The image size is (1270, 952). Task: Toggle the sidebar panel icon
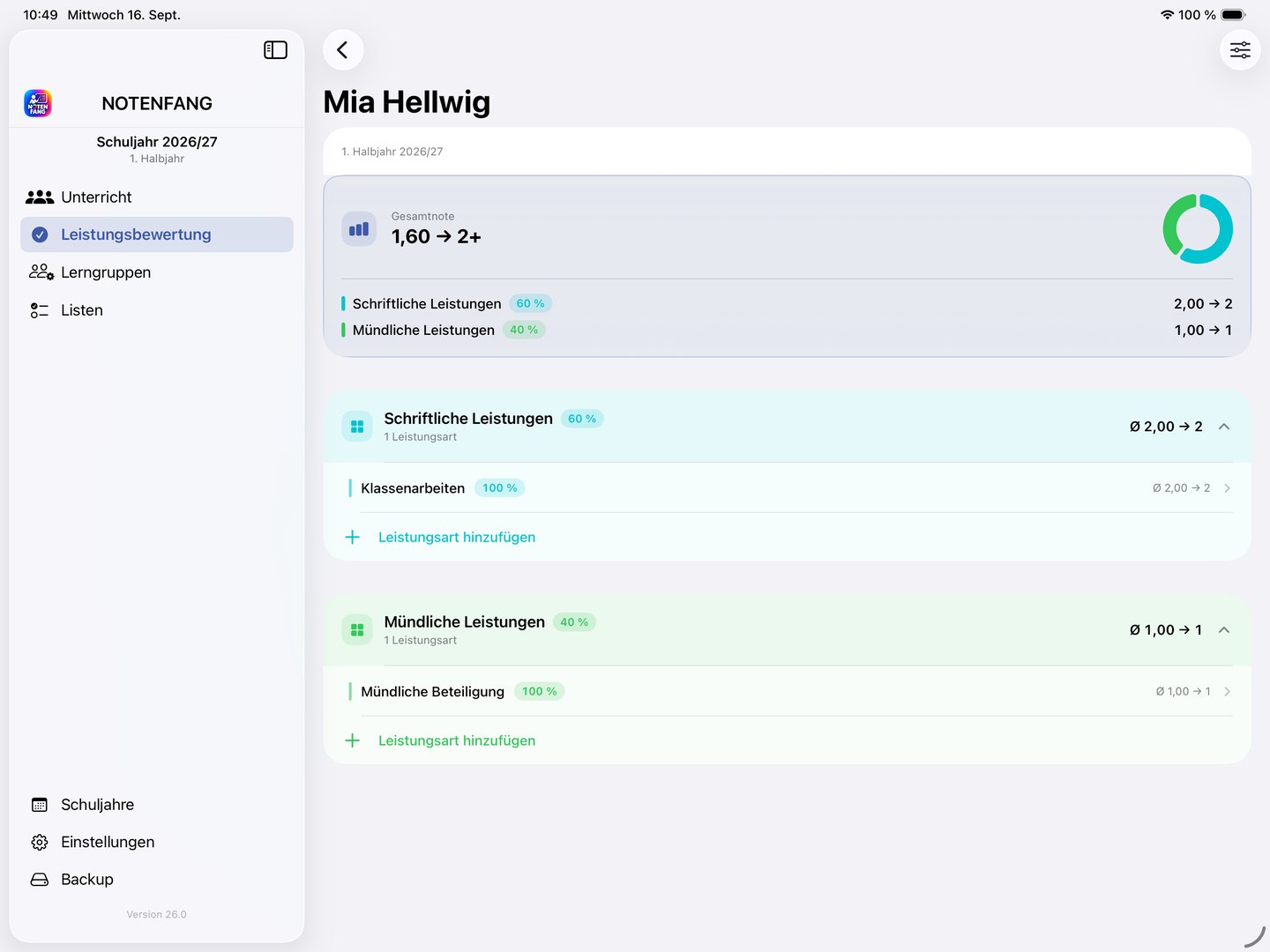(x=275, y=50)
